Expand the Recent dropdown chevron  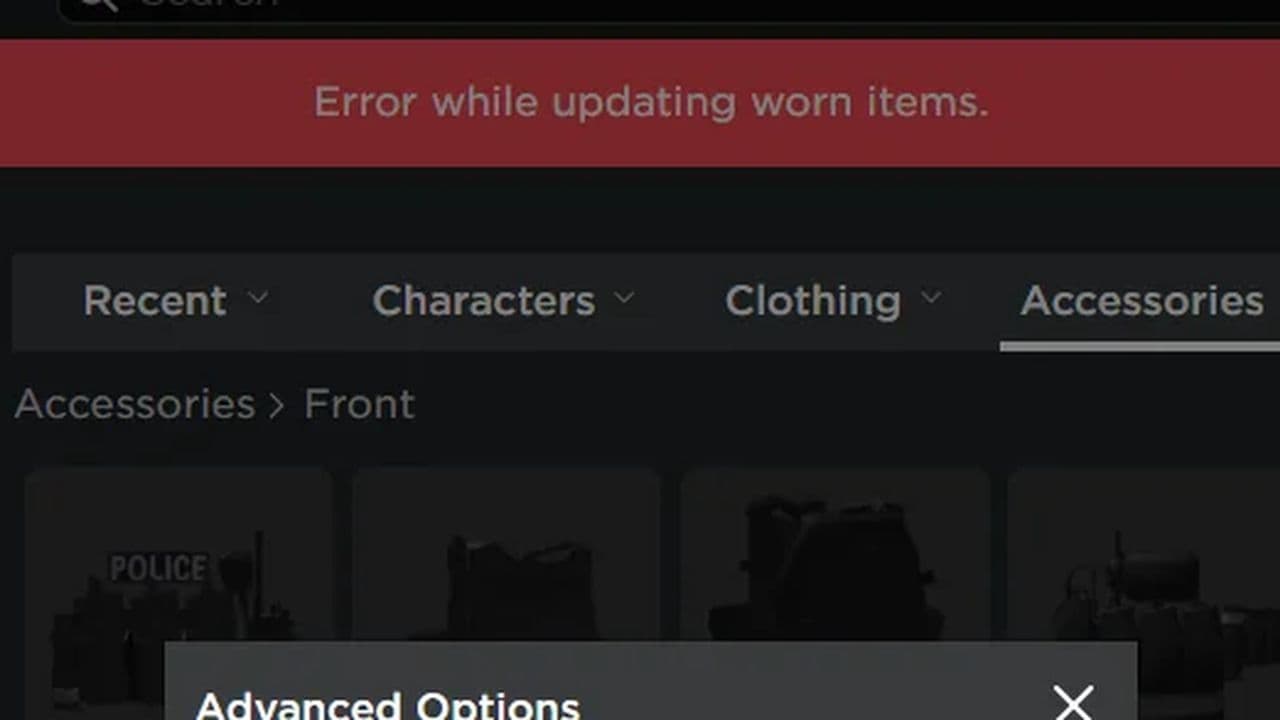[258, 298]
